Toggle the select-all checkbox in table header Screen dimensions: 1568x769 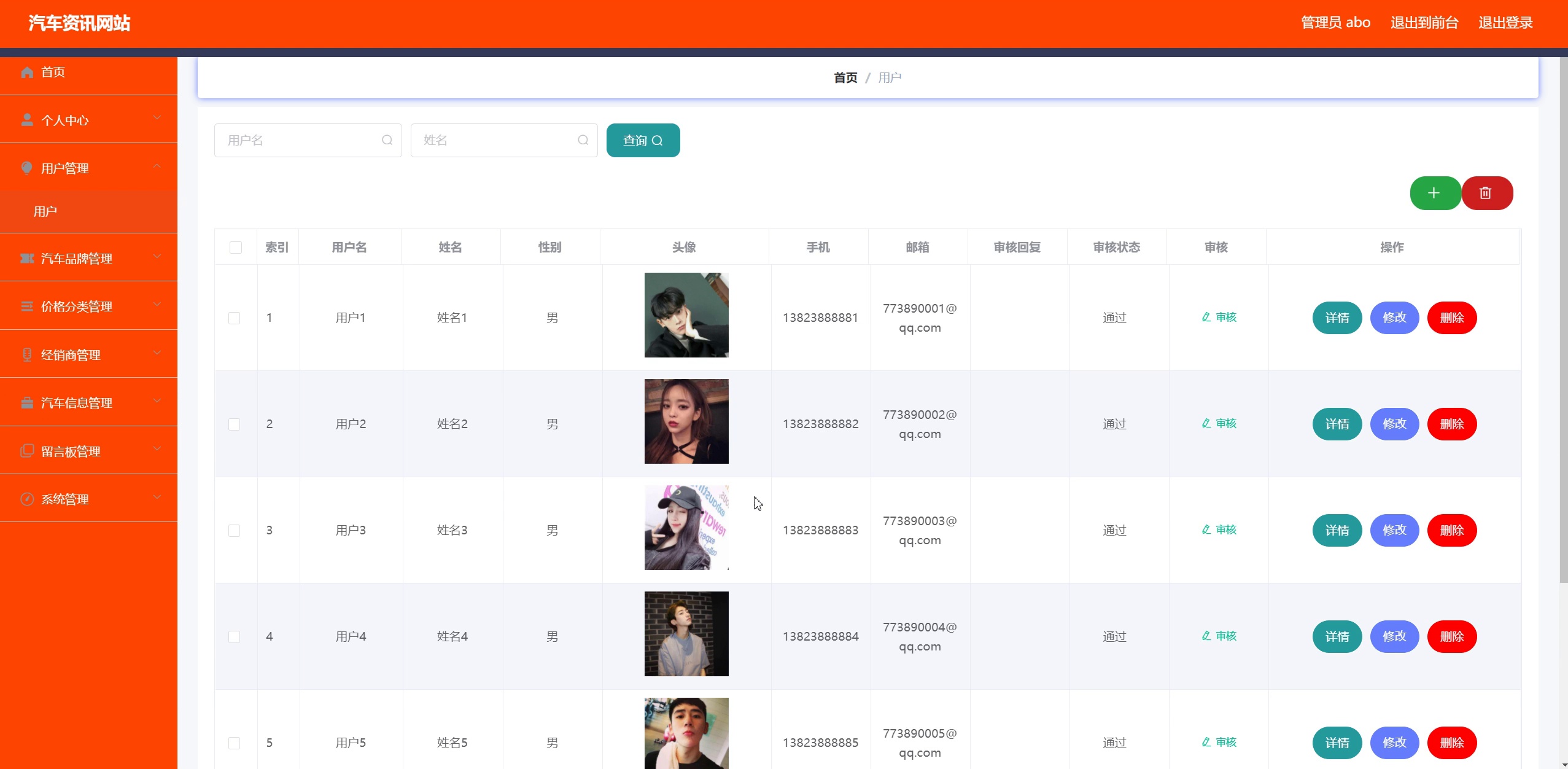tap(236, 248)
